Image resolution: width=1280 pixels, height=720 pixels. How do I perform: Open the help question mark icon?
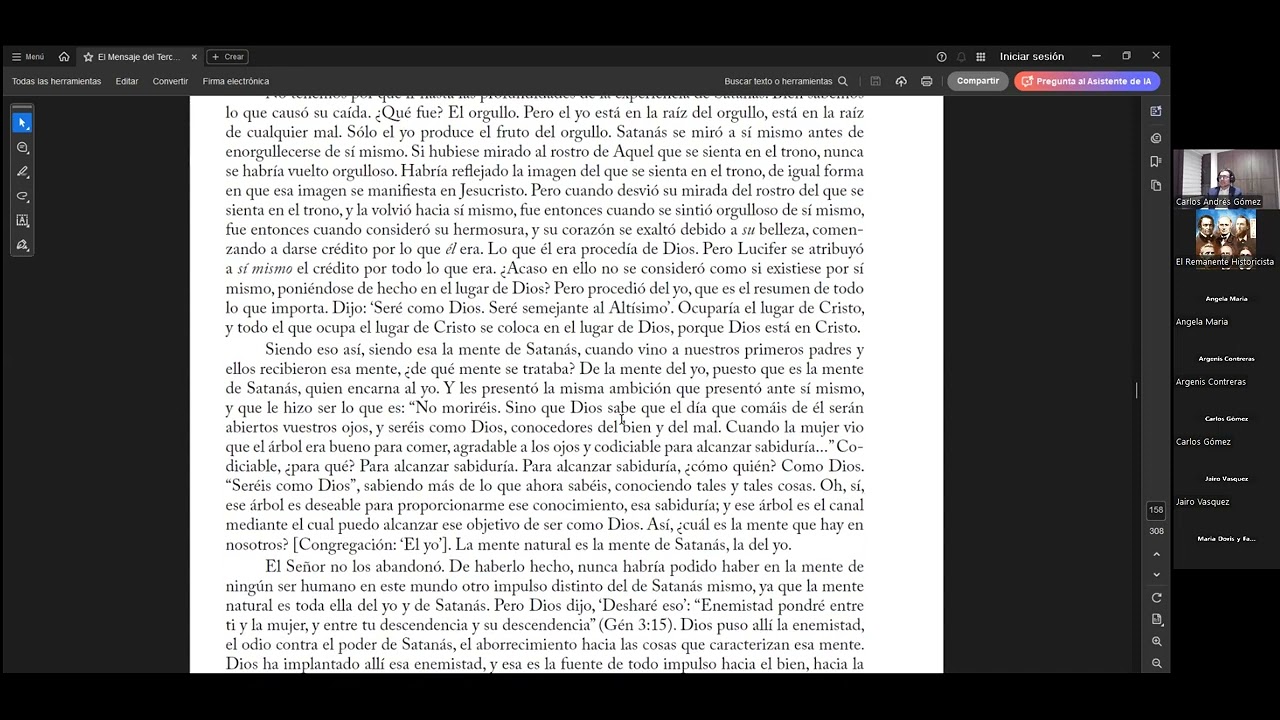click(941, 57)
